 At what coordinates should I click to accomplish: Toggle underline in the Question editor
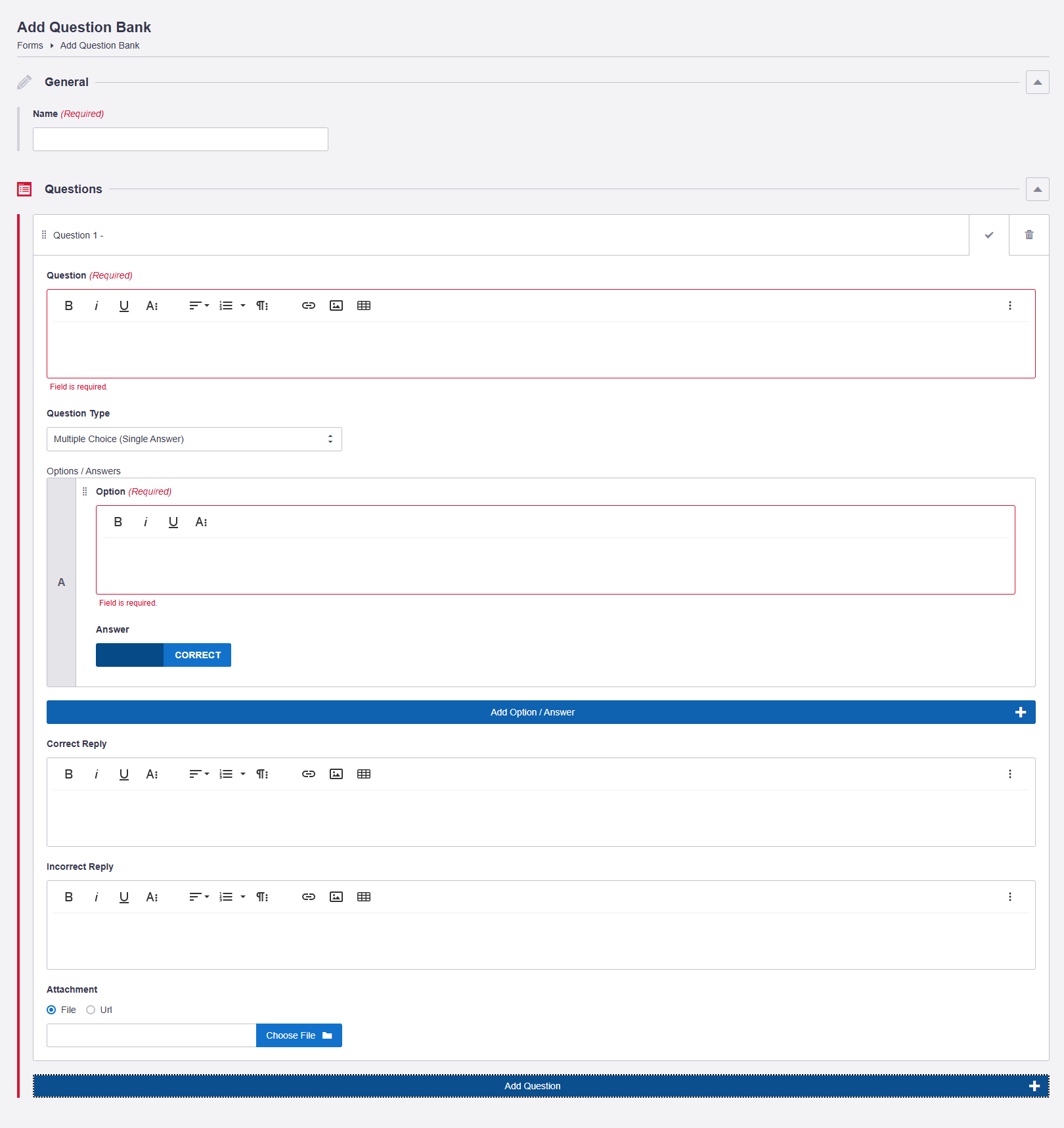124,305
